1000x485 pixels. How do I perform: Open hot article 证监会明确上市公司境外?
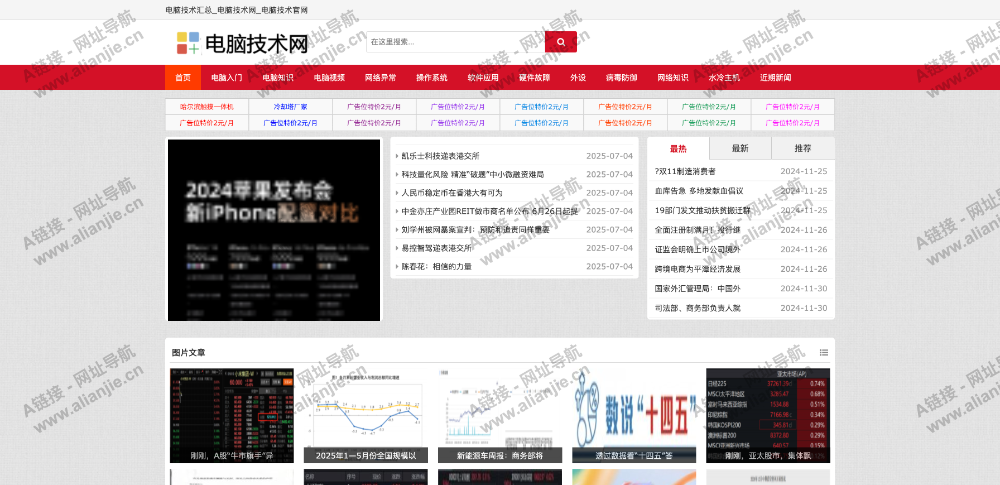(x=697, y=250)
